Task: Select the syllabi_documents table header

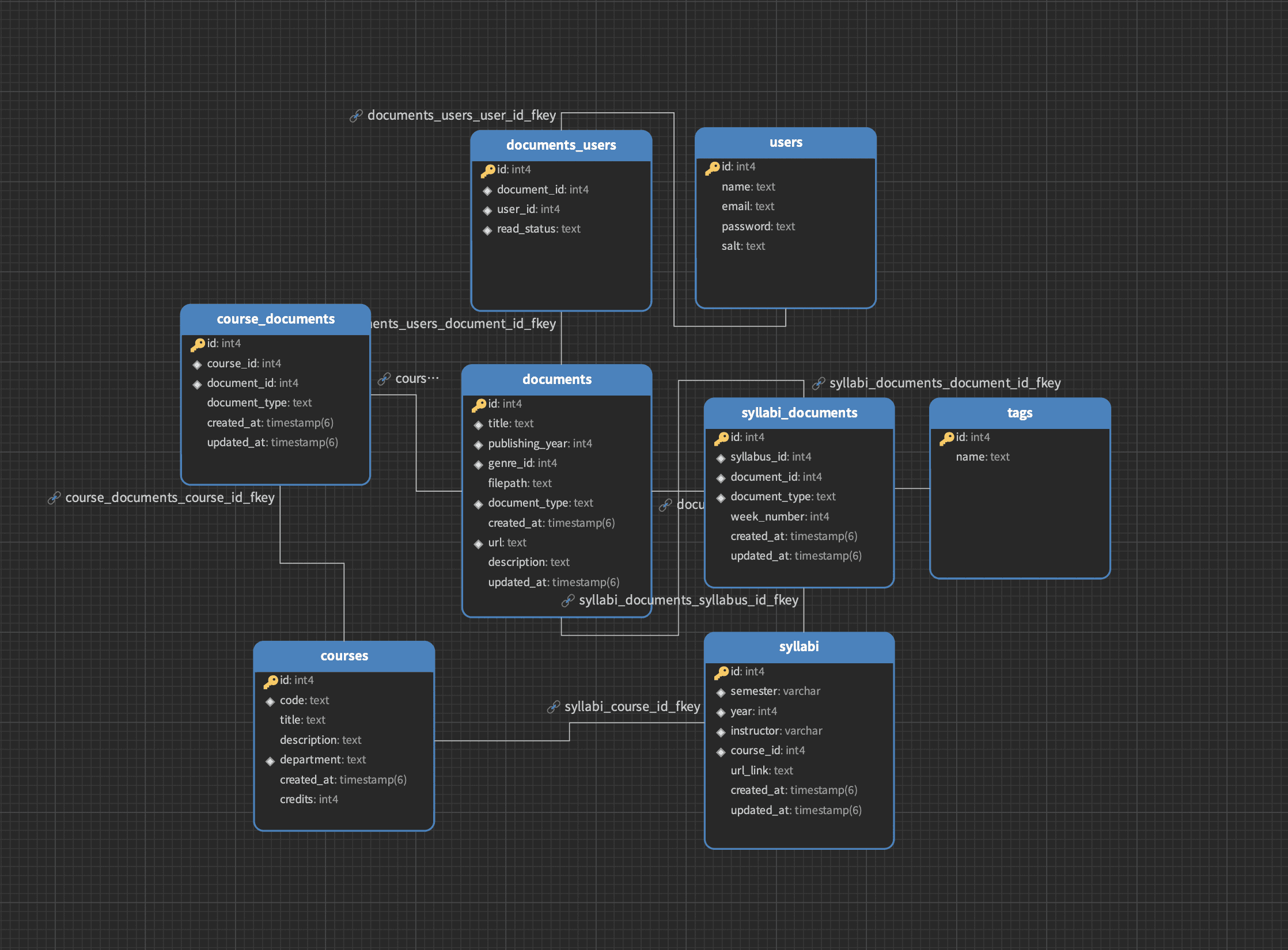Action: tap(798, 413)
